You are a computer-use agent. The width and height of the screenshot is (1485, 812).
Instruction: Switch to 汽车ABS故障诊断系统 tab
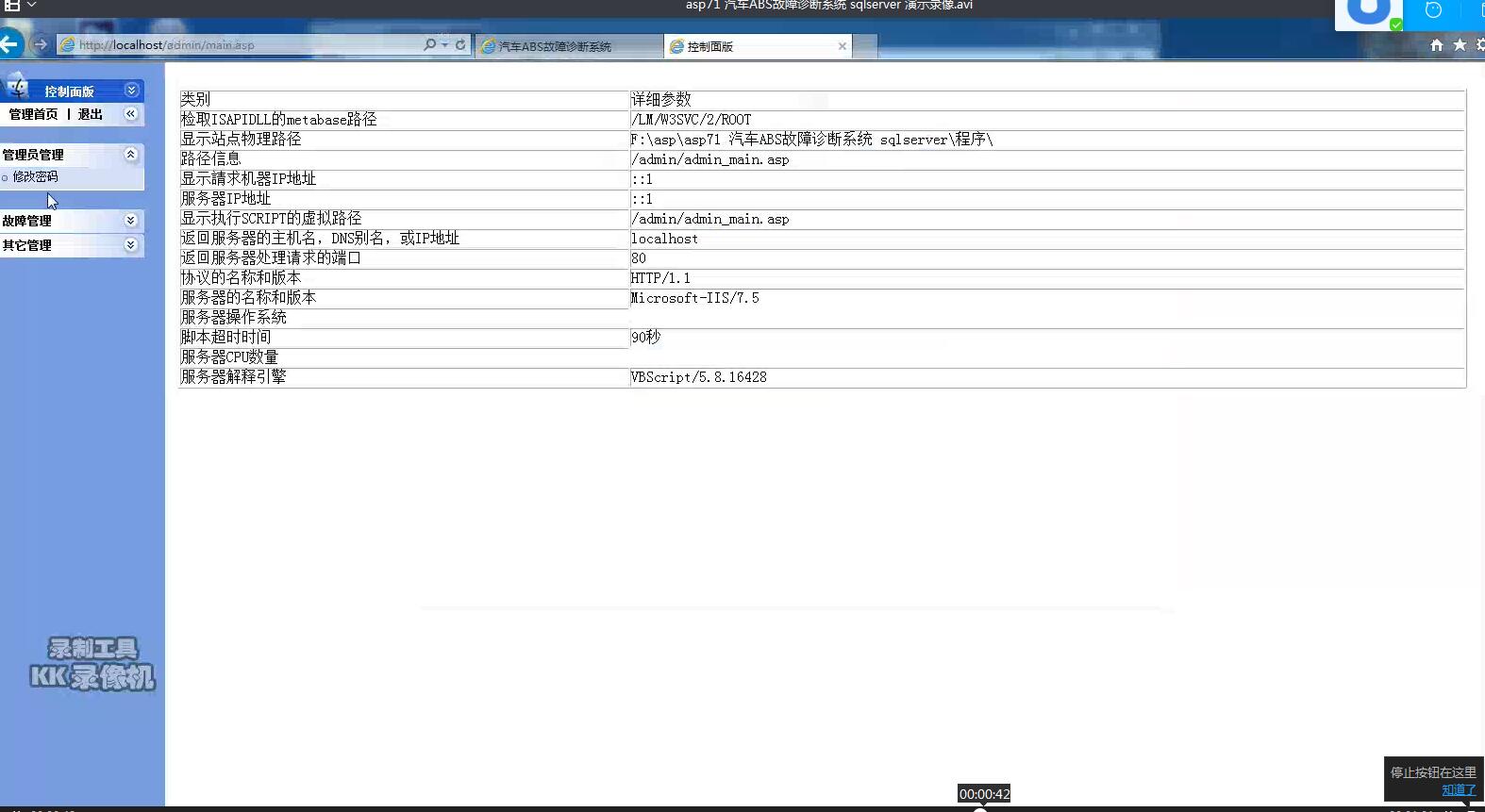(568, 46)
